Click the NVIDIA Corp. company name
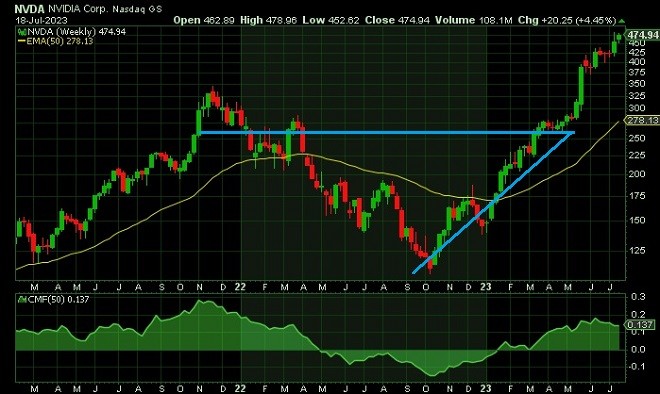This screenshot has width=660, height=394. point(78,9)
